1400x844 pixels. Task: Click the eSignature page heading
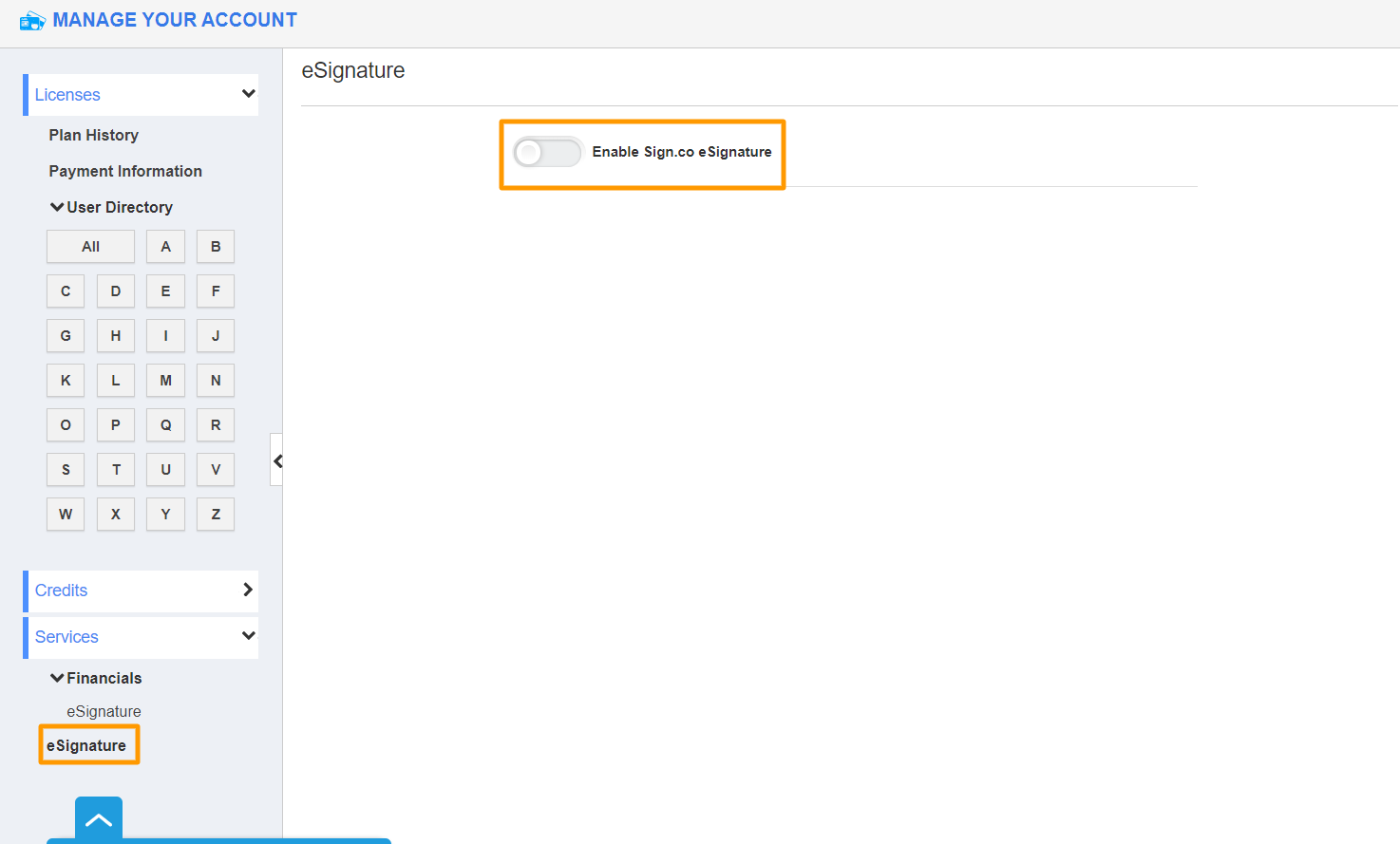[x=353, y=71]
